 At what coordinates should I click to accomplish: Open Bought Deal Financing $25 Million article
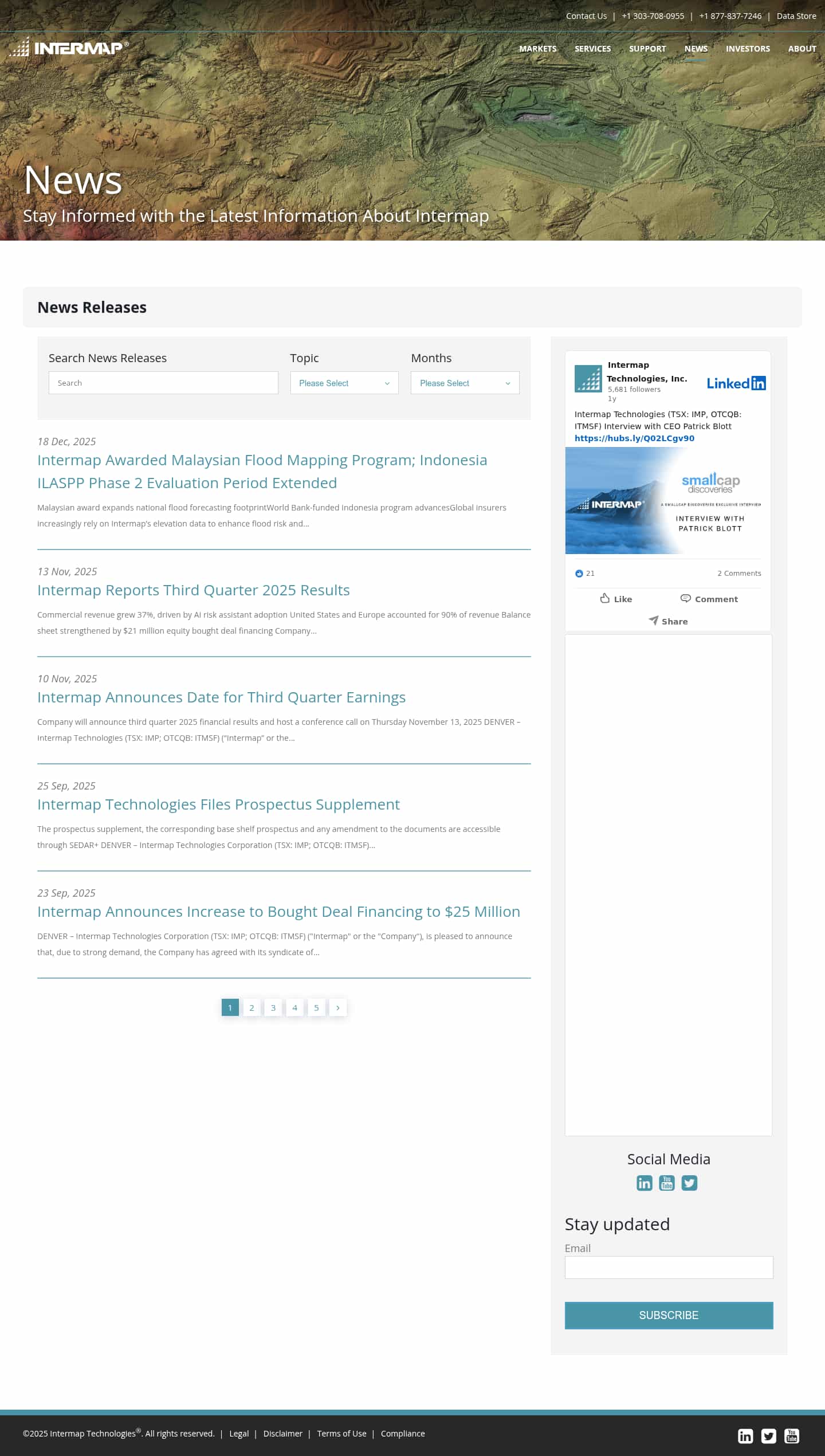tap(278, 912)
